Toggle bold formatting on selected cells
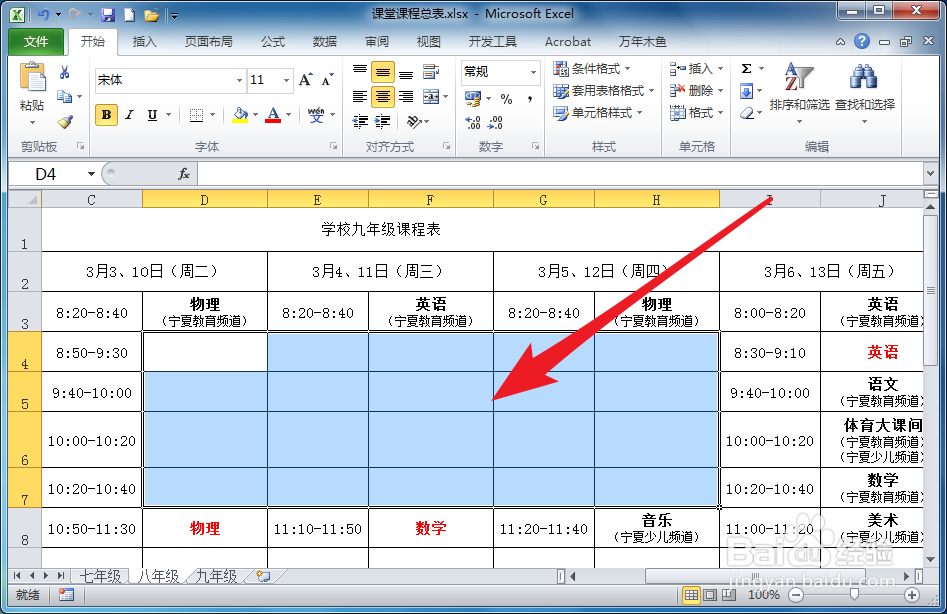This screenshot has height=614, width=947. 106,115
